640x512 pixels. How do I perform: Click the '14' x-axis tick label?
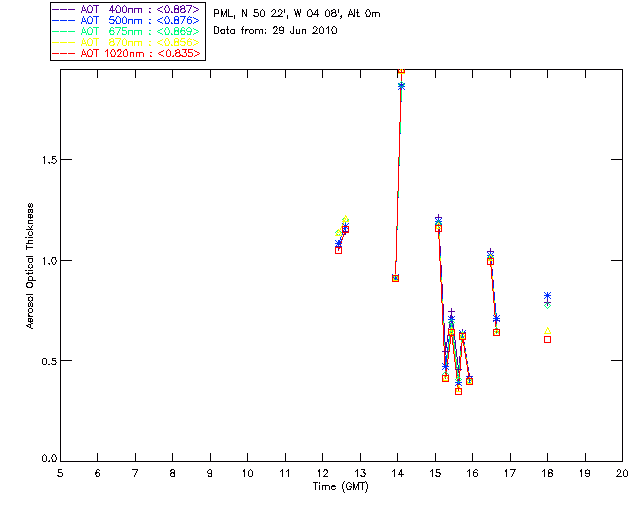[398, 473]
